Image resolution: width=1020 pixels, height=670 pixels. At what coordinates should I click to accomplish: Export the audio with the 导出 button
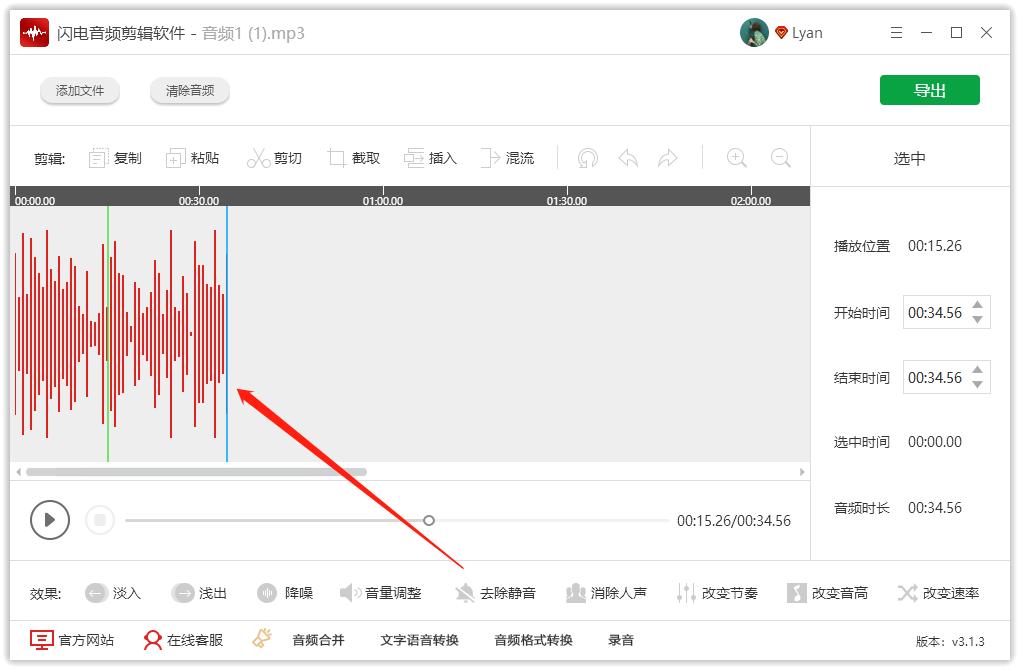coord(929,89)
